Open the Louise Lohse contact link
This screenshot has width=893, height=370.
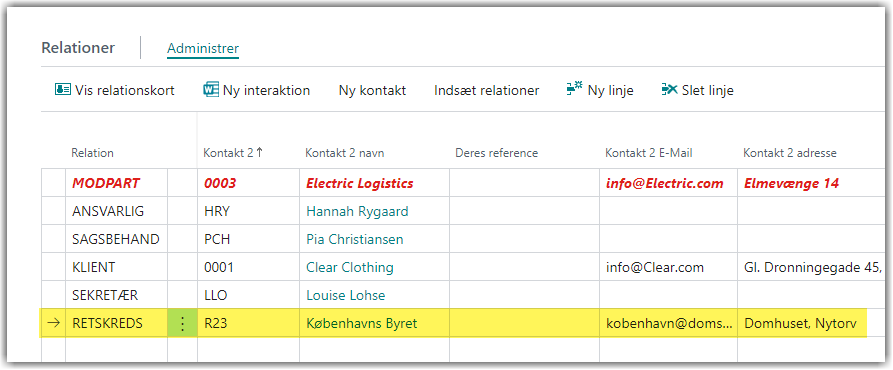click(346, 295)
